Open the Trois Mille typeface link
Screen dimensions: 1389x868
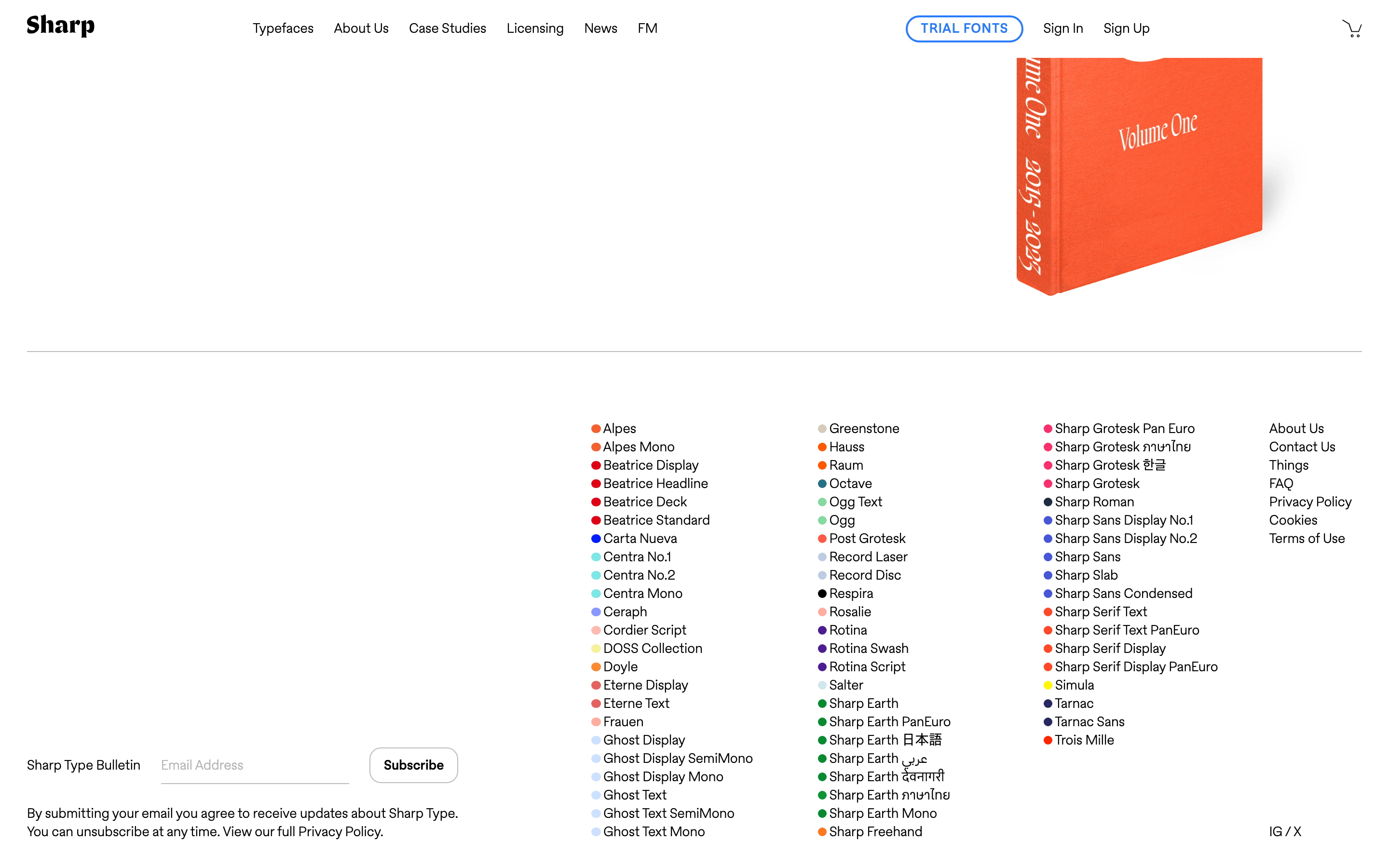(1084, 740)
